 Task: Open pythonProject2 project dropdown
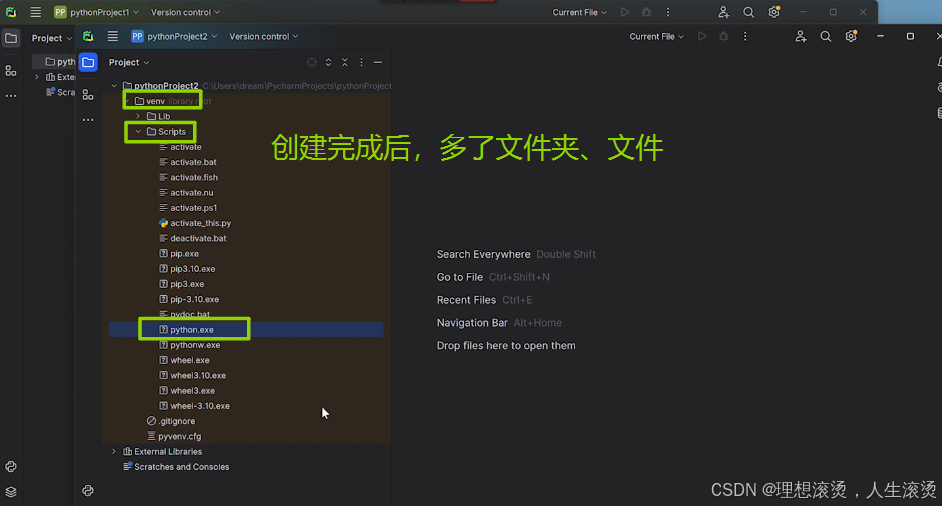click(174, 37)
